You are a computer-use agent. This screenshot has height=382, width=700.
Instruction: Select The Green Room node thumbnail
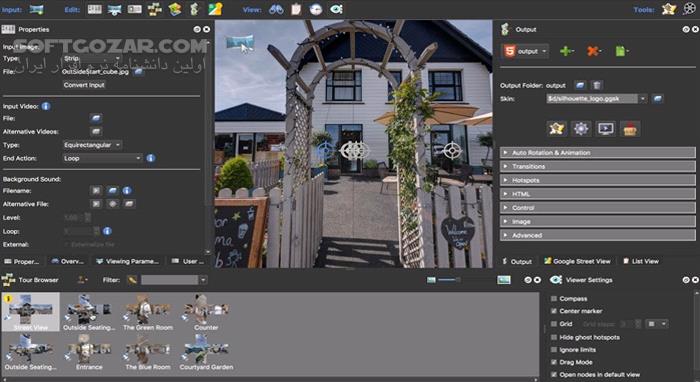[148, 312]
